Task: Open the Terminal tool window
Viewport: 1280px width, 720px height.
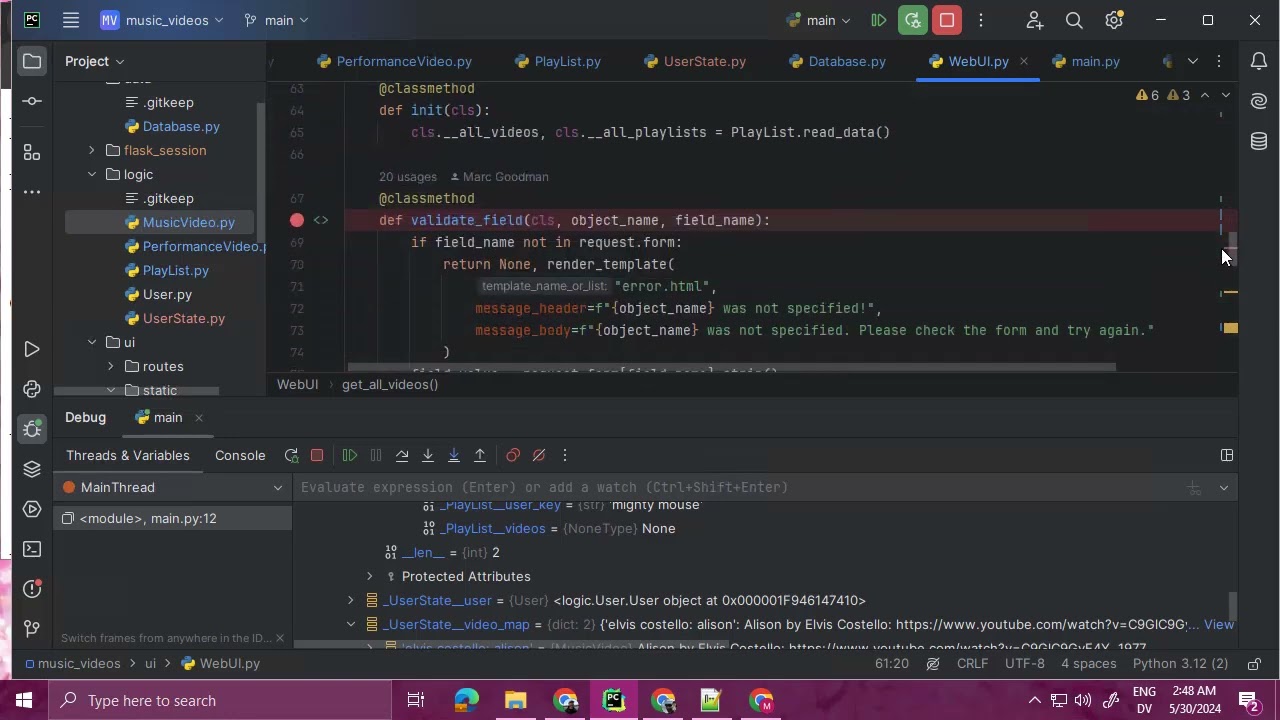Action: pos(32,549)
